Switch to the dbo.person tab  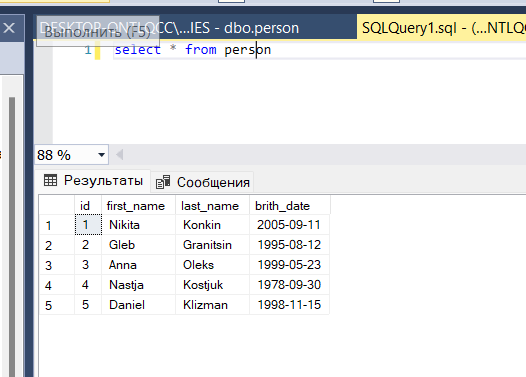click(196, 28)
